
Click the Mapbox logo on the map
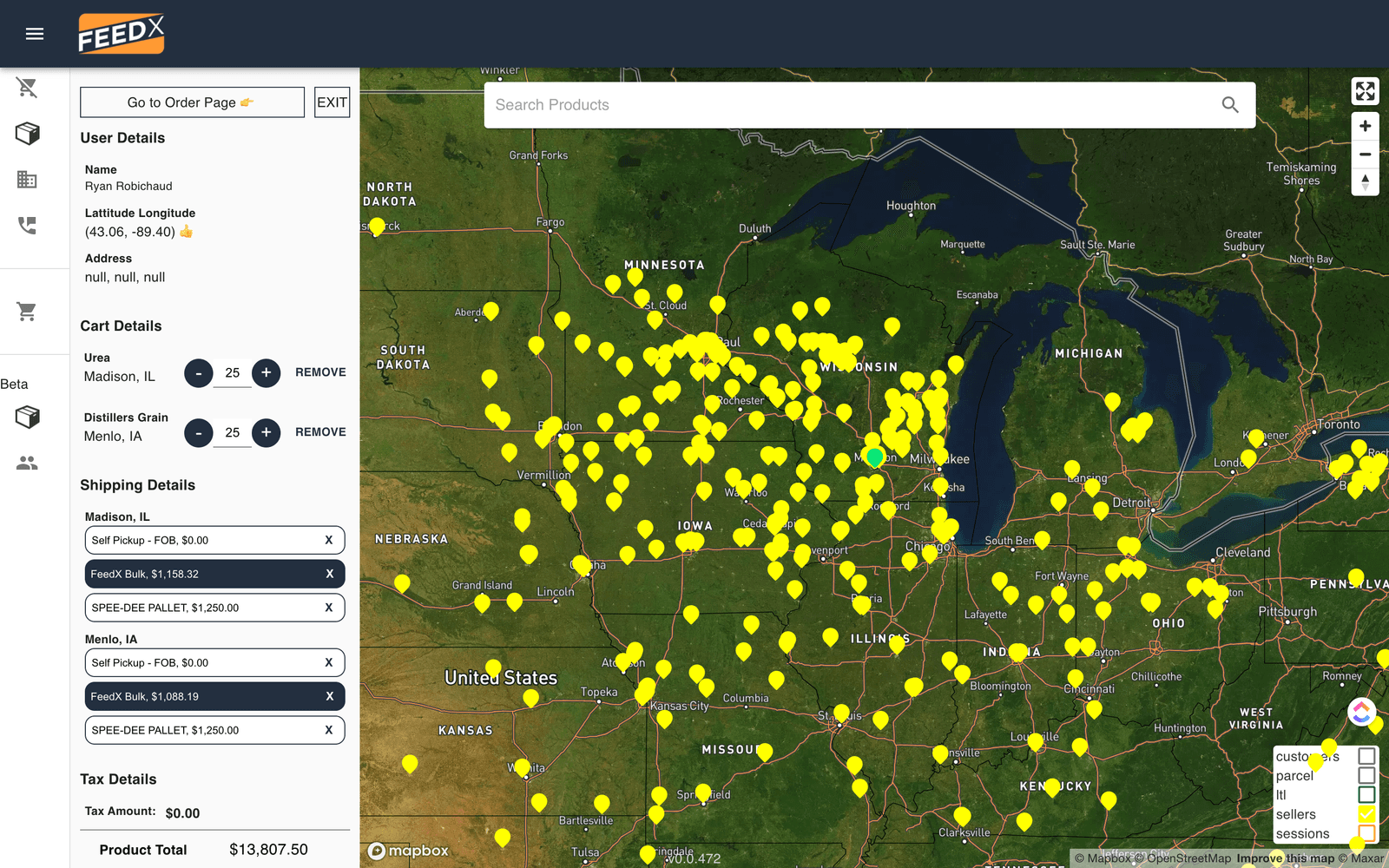click(x=408, y=851)
